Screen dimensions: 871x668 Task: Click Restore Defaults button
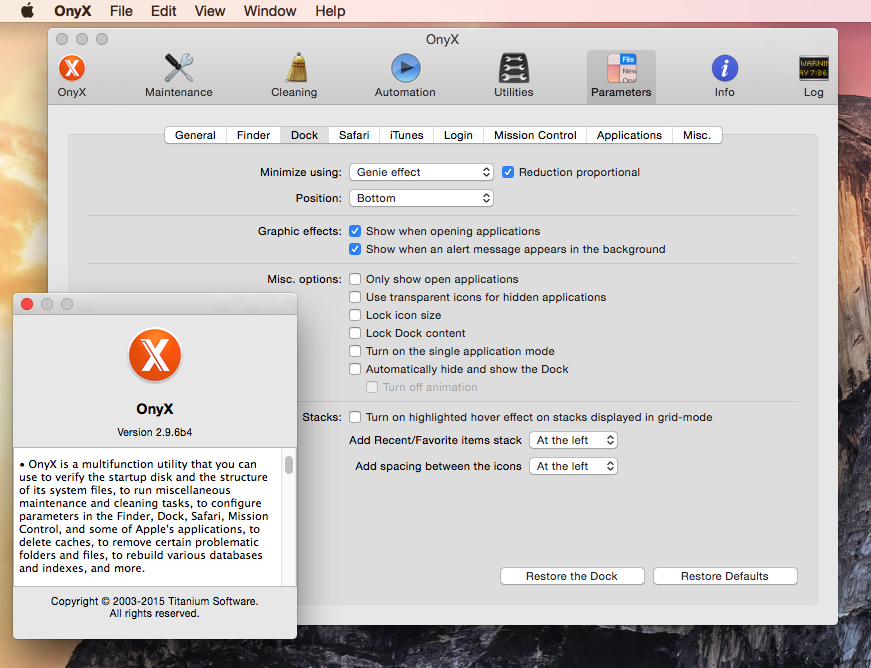tap(725, 576)
